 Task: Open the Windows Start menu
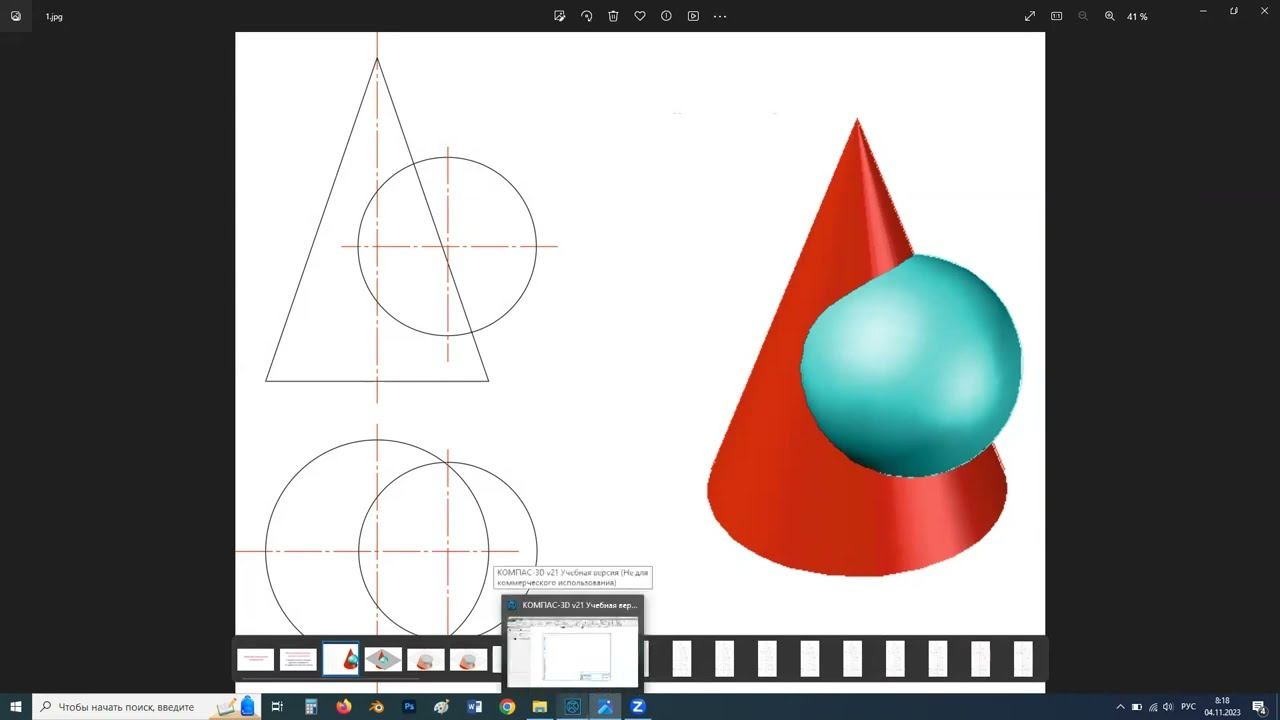[16, 707]
